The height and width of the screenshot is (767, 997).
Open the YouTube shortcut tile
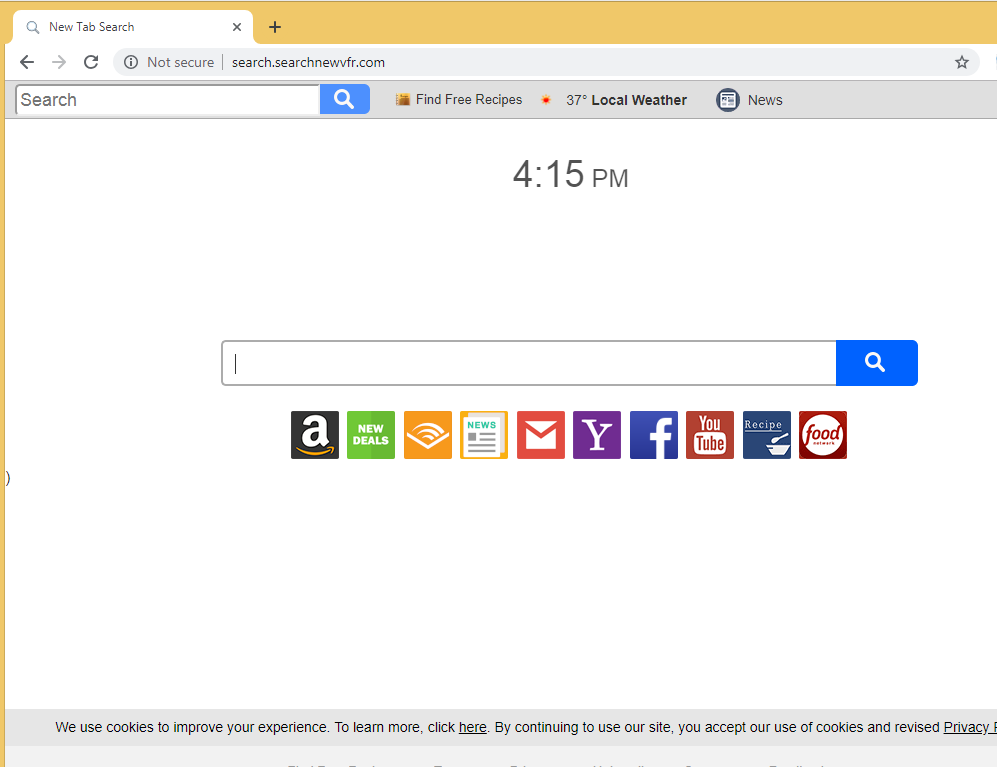710,435
